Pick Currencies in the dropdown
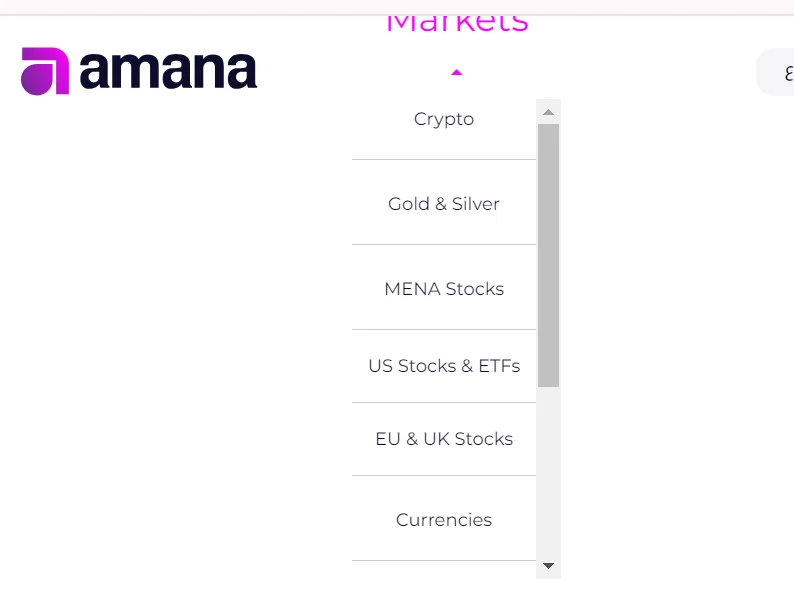Viewport: 794px width, 596px height. coord(444,520)
